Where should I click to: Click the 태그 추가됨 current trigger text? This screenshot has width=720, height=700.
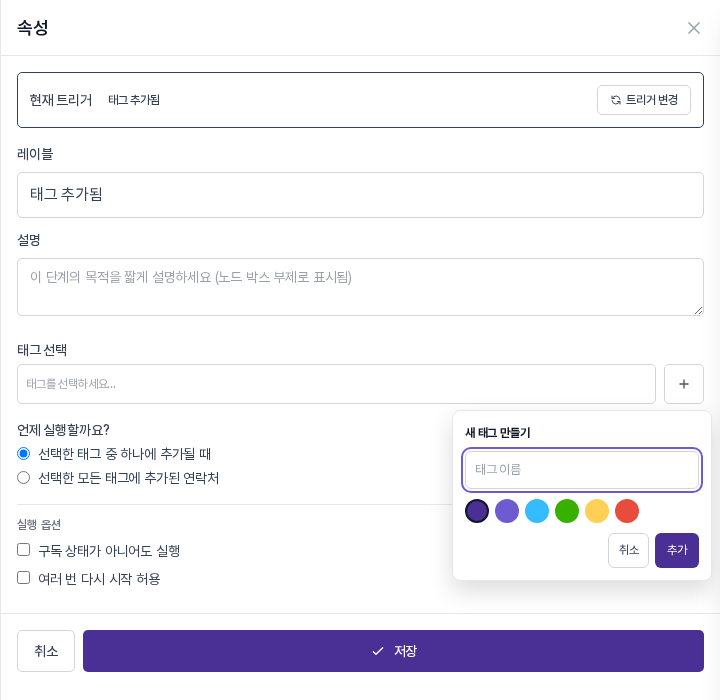(134, 100)
